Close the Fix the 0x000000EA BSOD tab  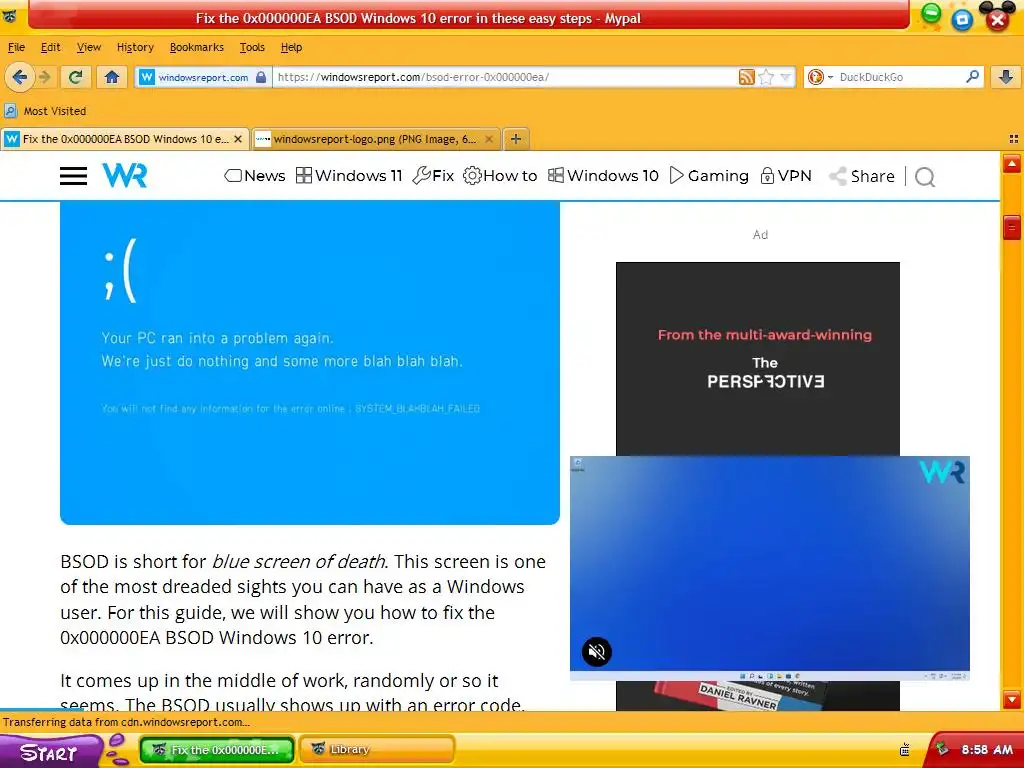point(238,139)
